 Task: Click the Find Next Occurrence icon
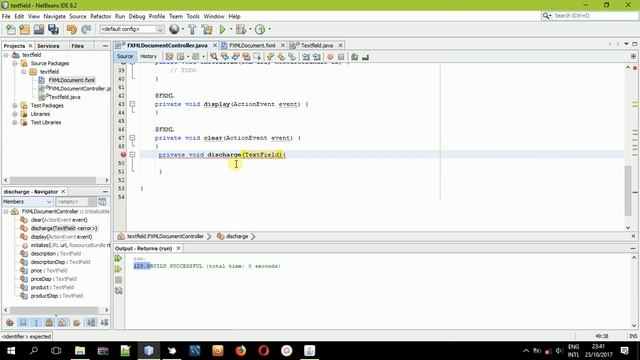coord(235,57)
